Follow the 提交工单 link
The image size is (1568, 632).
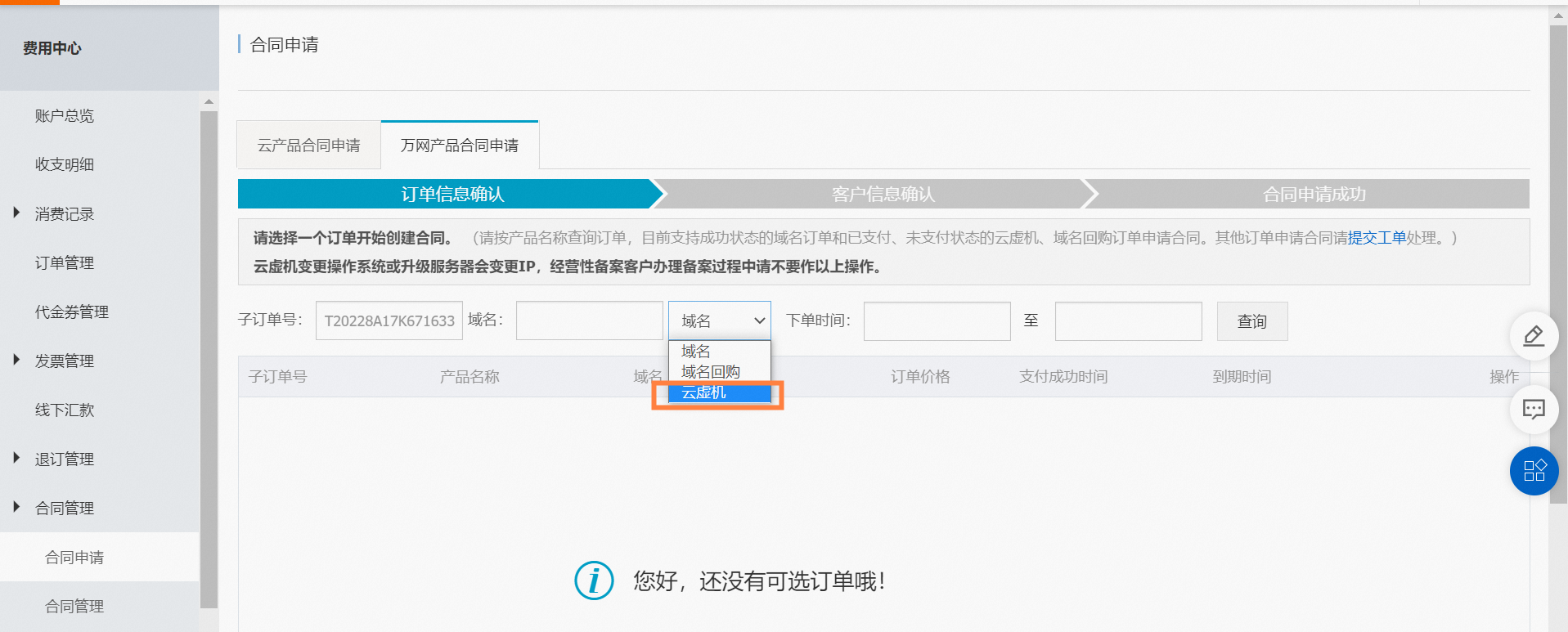pos(1377,238)
